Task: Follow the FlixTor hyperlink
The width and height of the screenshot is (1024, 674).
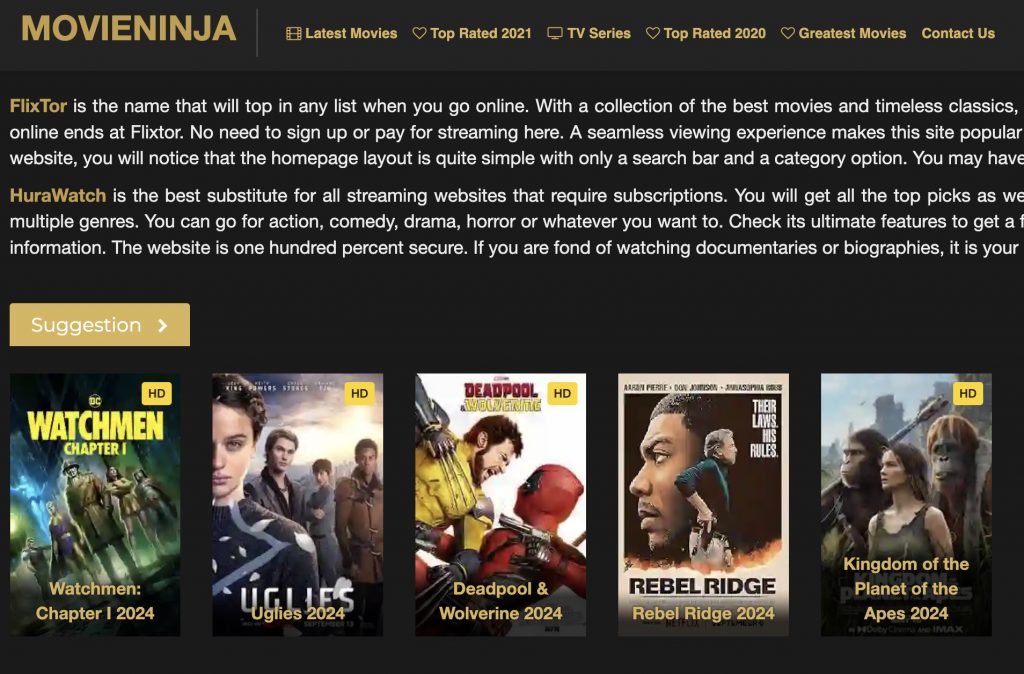Action: click(x=38, y=106)
